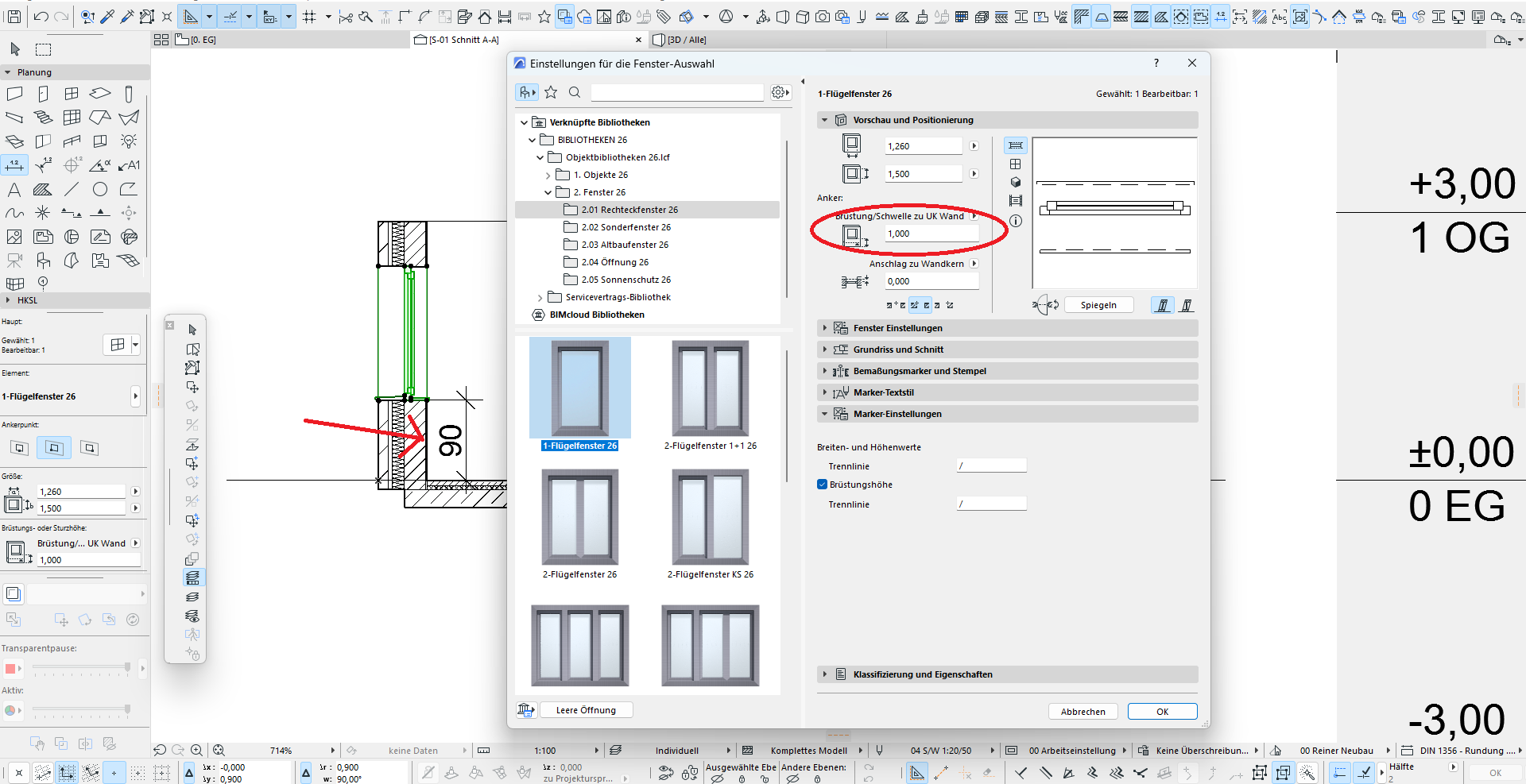Click the Spiegeln button

(1098, 305)
